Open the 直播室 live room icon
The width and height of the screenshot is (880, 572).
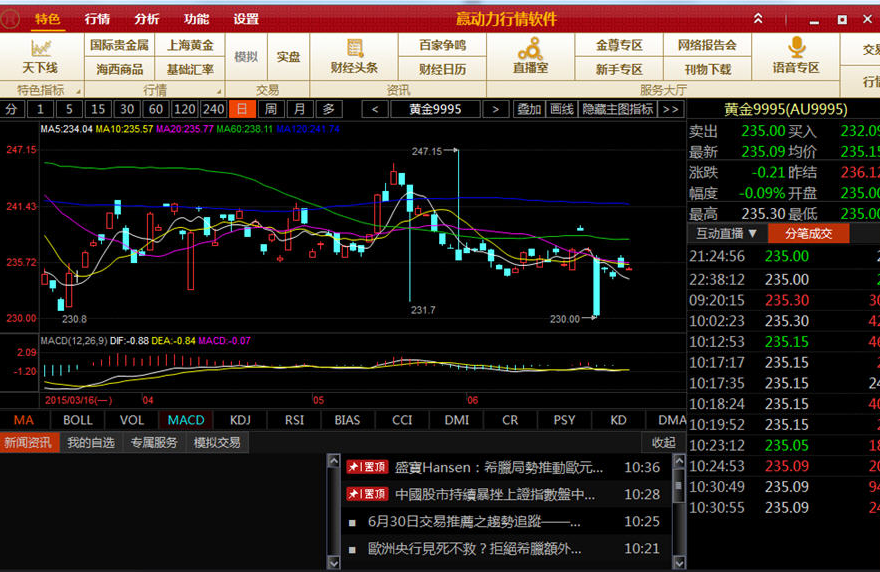530,56
